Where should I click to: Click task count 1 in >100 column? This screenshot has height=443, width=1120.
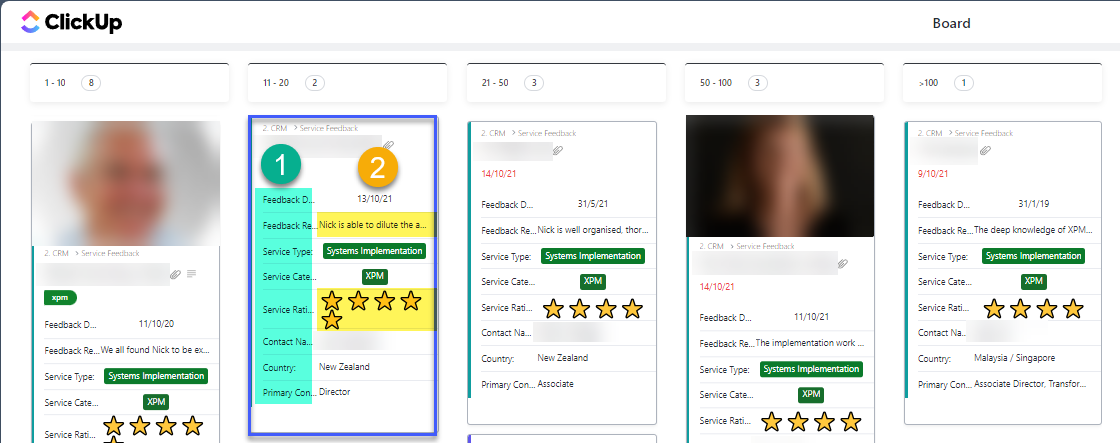pos(964,83)
